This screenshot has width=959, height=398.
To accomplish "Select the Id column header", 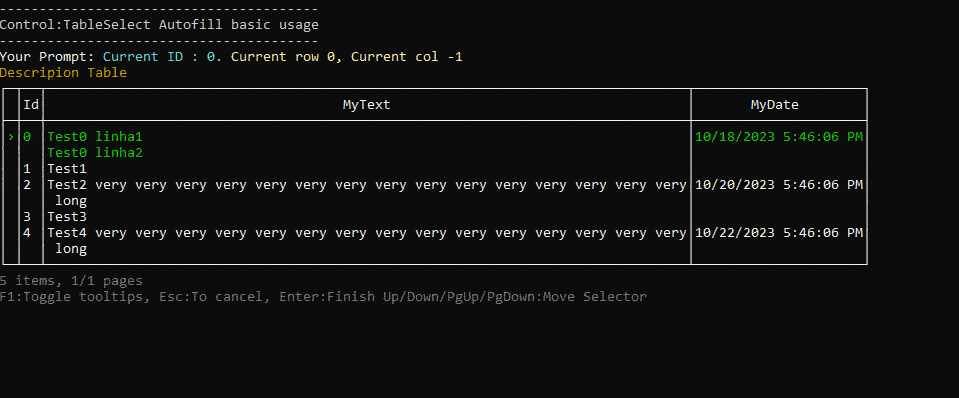I will tap(31, 105).
